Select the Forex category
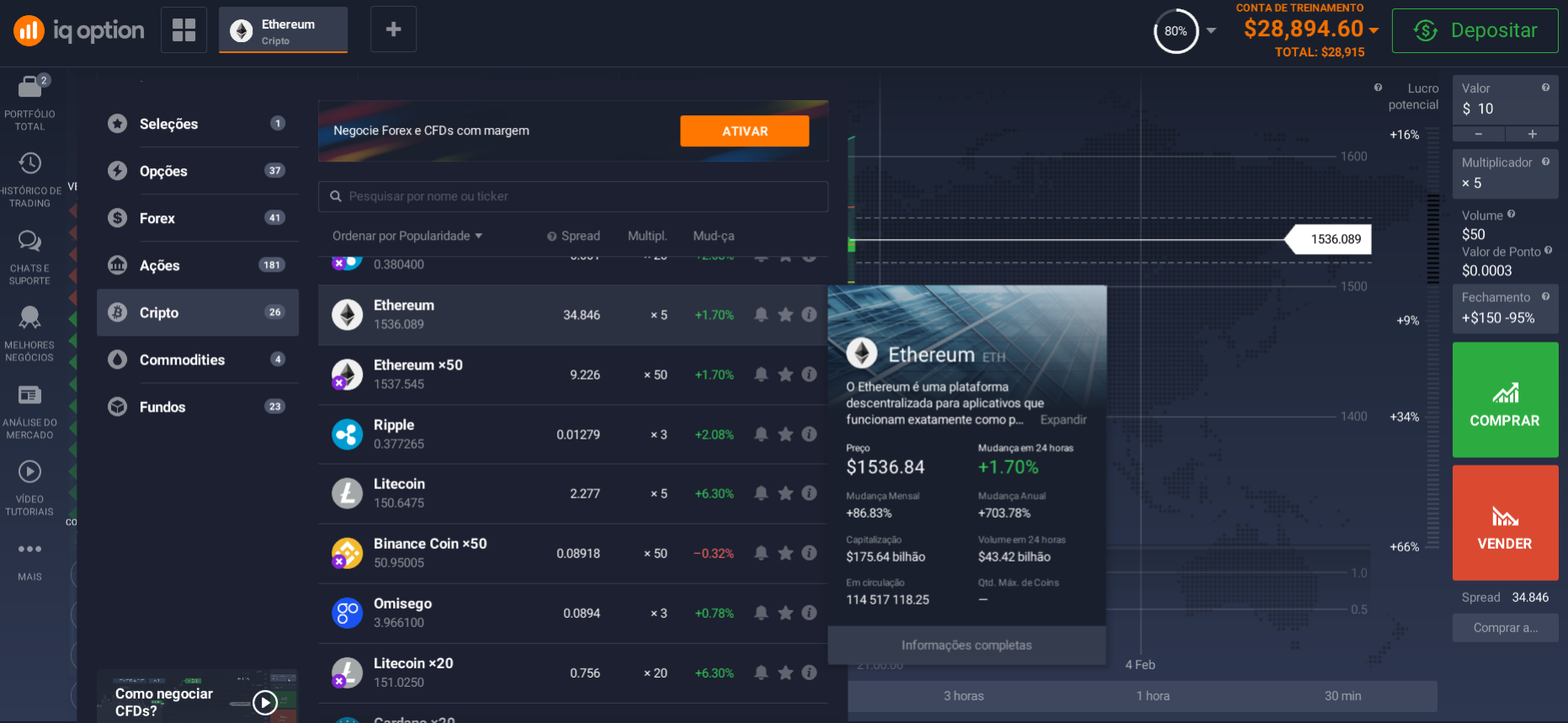This screenshot has width=1568, height=723. [x=198, y=218]
